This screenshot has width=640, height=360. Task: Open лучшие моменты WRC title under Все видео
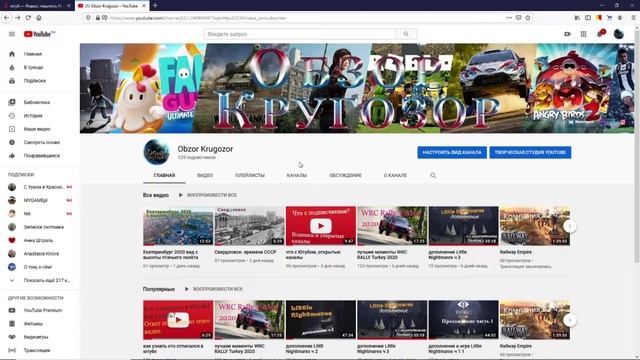[382, 255]
